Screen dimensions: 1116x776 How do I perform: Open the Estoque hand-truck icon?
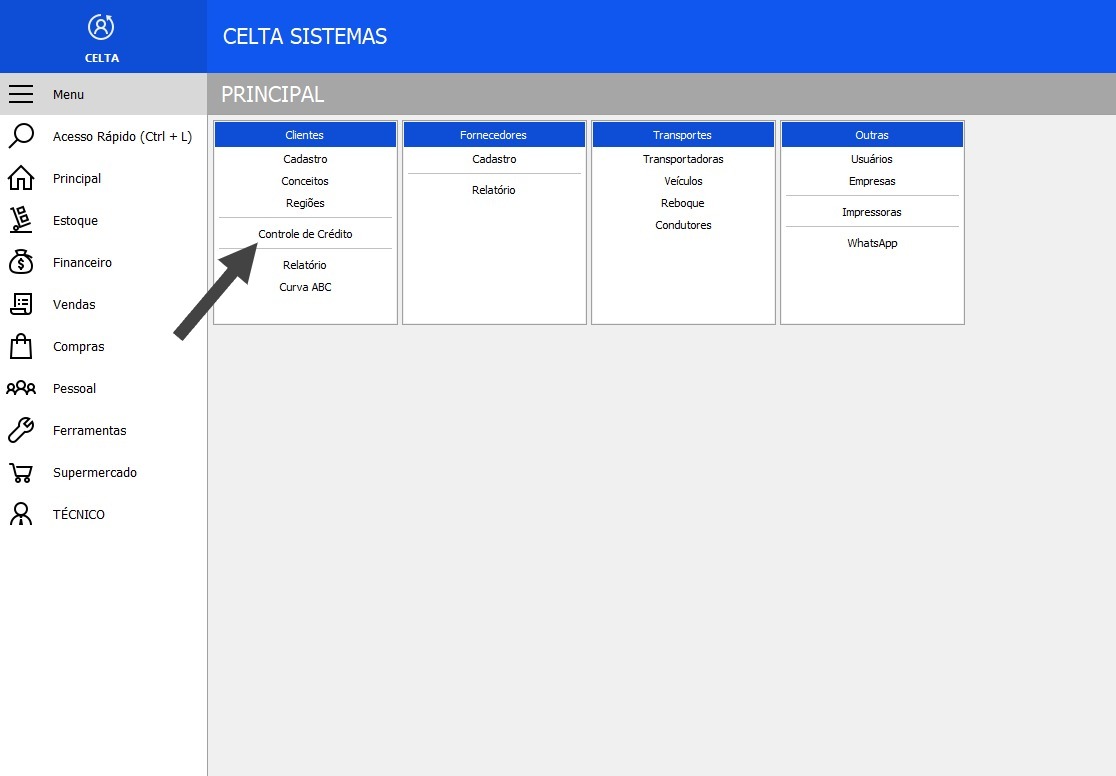[x=21, y=220]
